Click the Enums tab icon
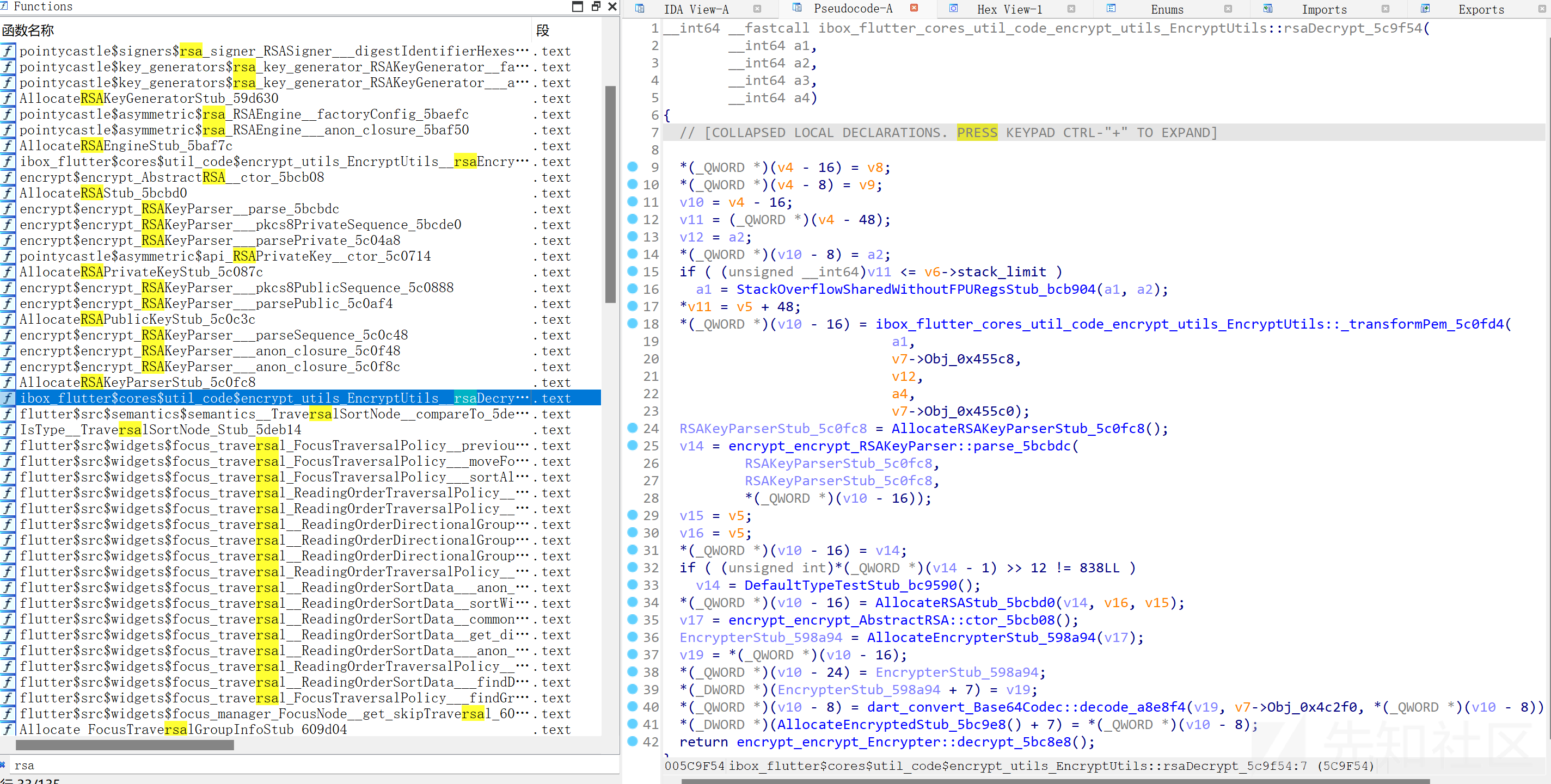Screen dimensions: 1551x784 pos(1112,8)
